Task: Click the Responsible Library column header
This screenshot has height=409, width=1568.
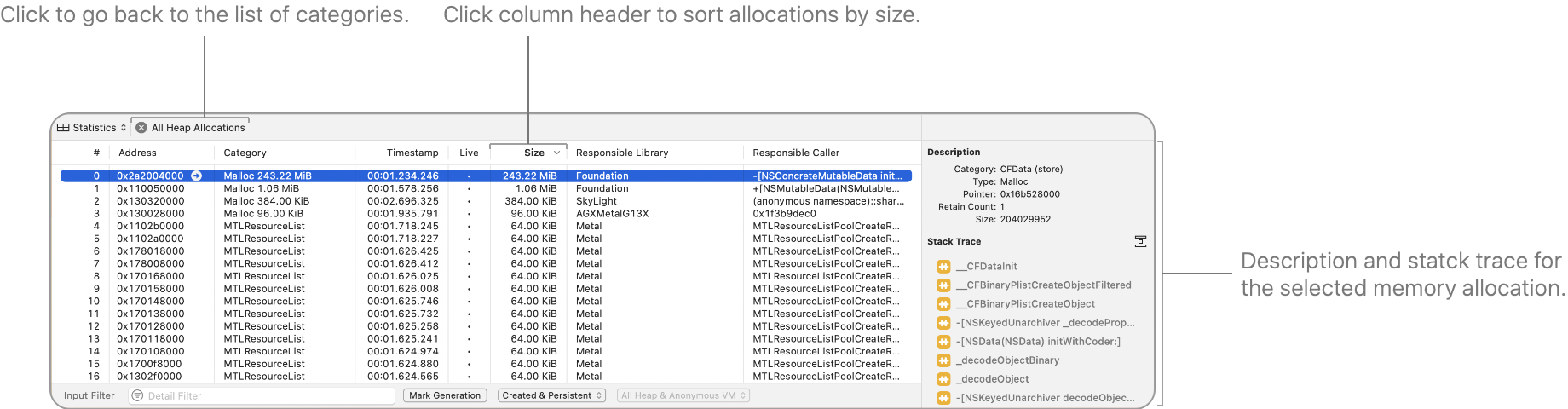Action: coord(621,153)
